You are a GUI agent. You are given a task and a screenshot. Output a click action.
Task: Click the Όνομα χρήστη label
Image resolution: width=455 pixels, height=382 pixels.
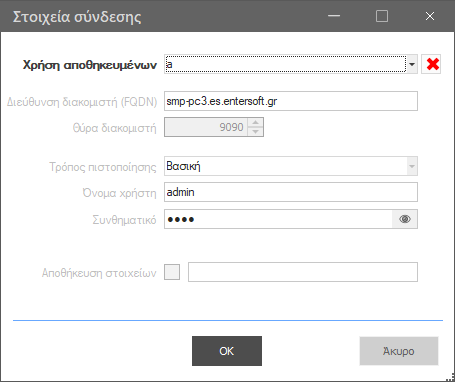click(119, 193)
